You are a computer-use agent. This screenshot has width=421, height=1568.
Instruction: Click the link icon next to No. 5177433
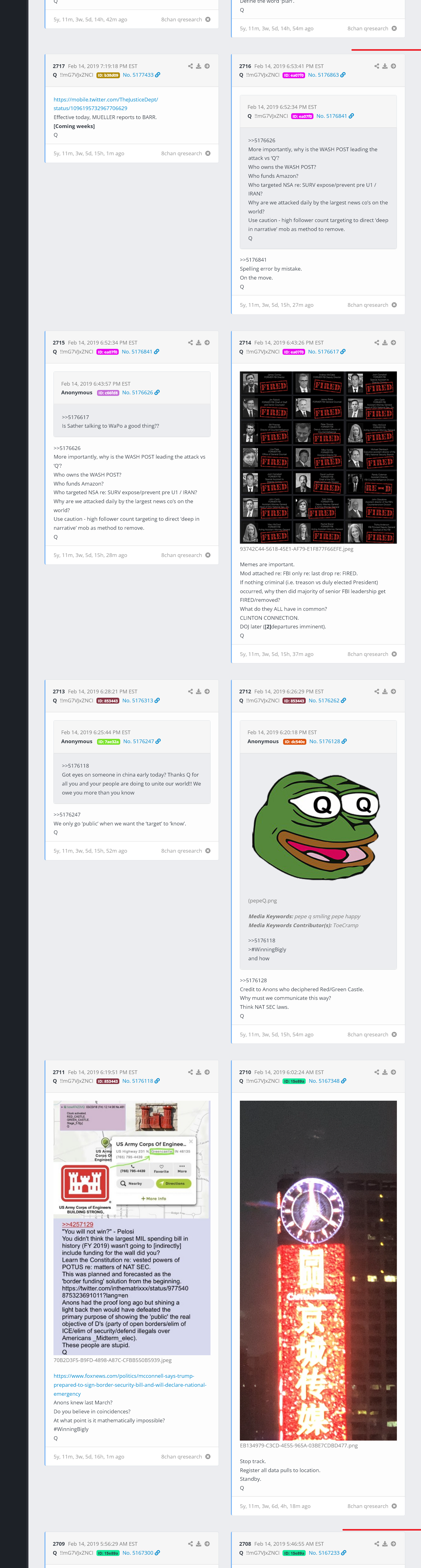coord(158,75)
